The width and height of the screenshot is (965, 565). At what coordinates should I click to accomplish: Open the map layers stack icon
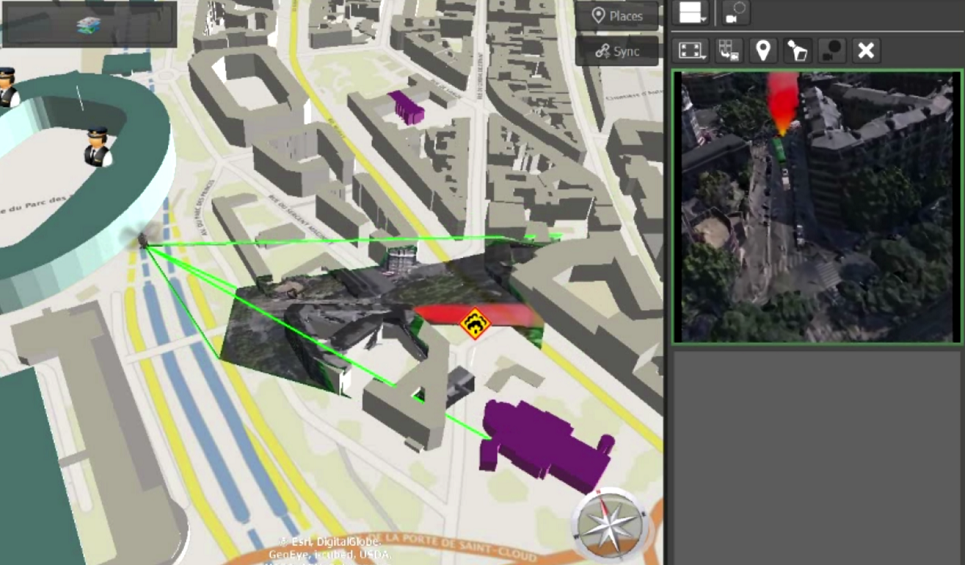tap(89, 24)
